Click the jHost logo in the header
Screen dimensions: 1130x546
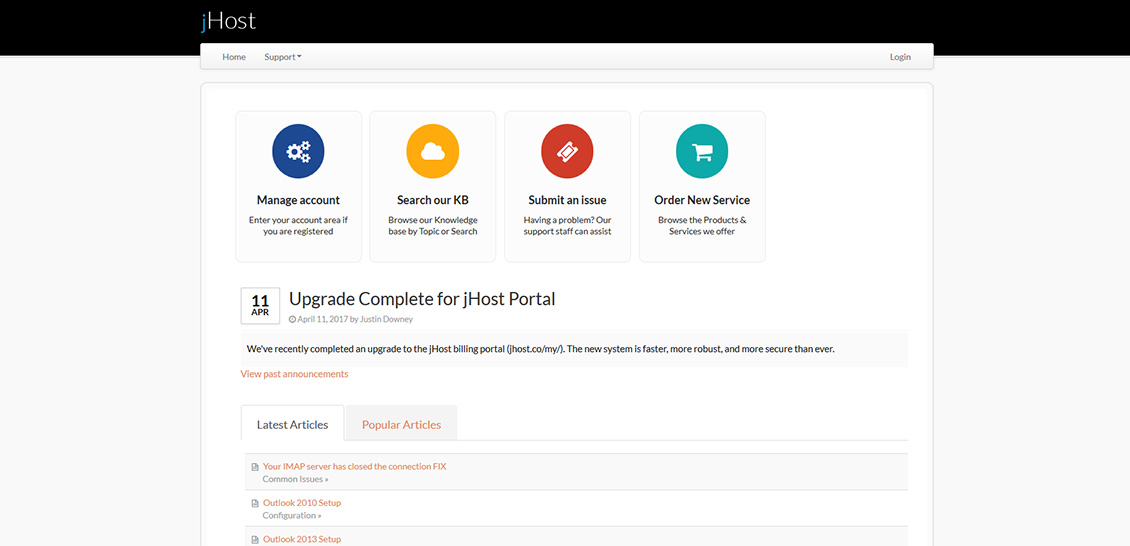[x=228, y=21]
